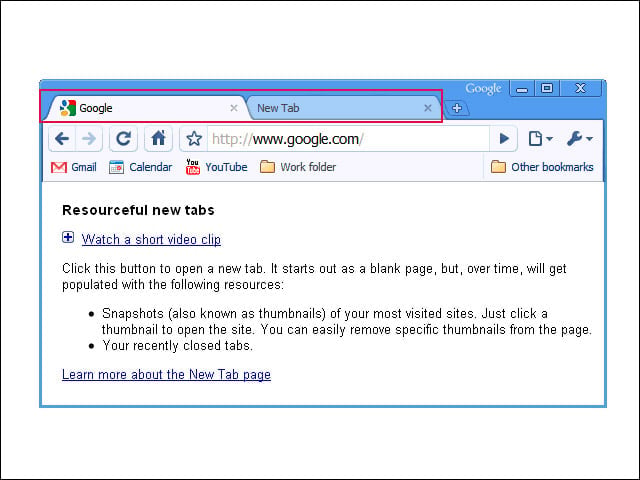
Task: Switch to the Google tab
Action: (x=145, y=108)
